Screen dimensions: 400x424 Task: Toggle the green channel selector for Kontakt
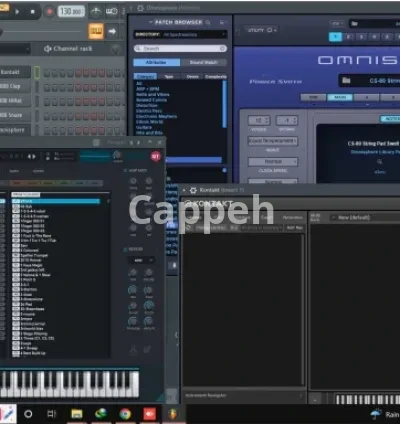(x=37, y=72)
